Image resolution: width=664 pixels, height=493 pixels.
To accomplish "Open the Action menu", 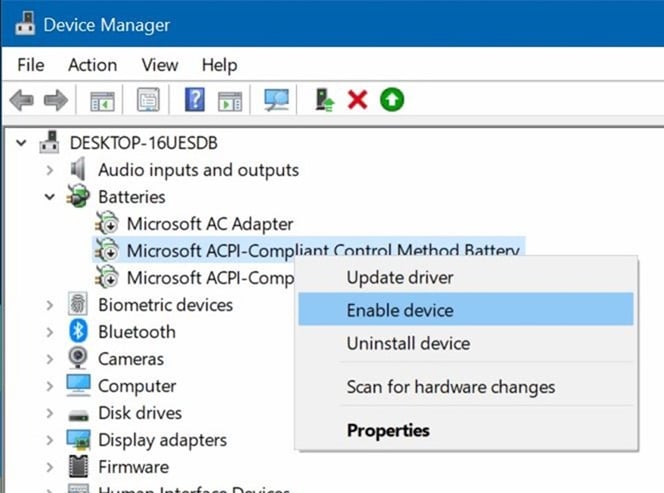I will point(92,65).
